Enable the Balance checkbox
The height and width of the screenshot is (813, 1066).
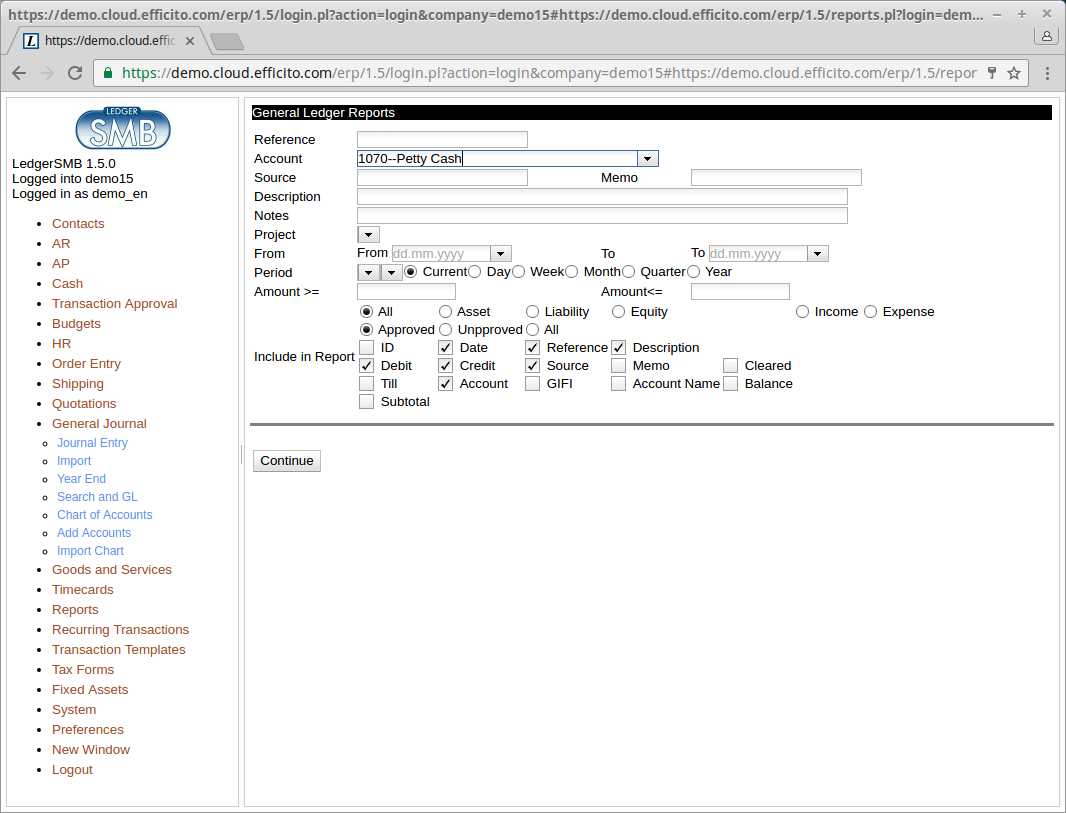pos(731,384)
